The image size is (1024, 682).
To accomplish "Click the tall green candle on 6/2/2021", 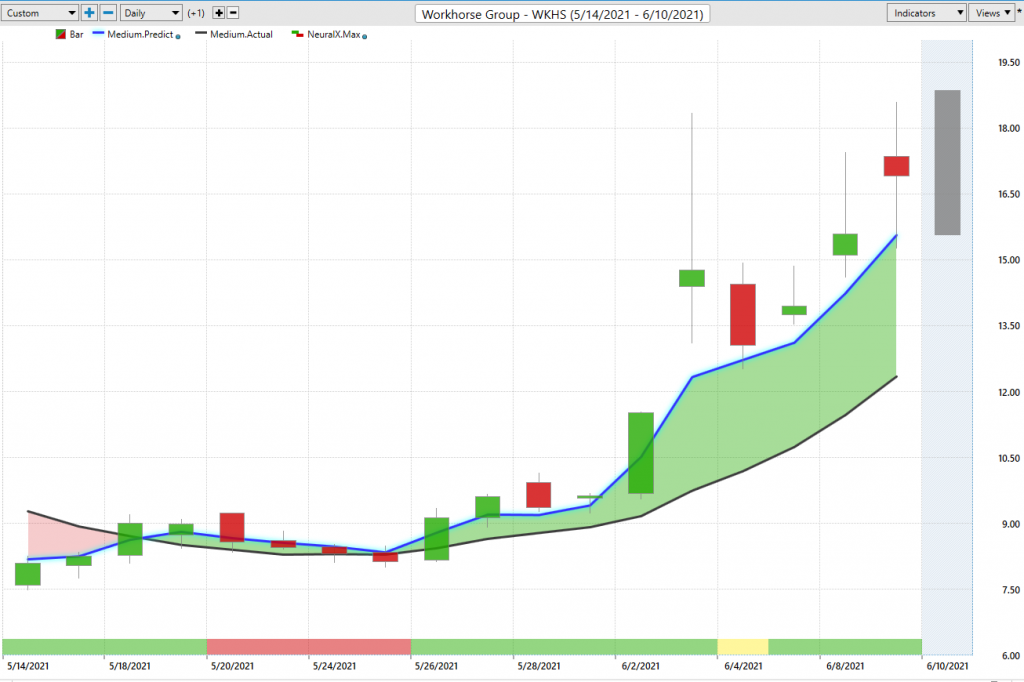I will pyautogui.click(x=641, y=453).
